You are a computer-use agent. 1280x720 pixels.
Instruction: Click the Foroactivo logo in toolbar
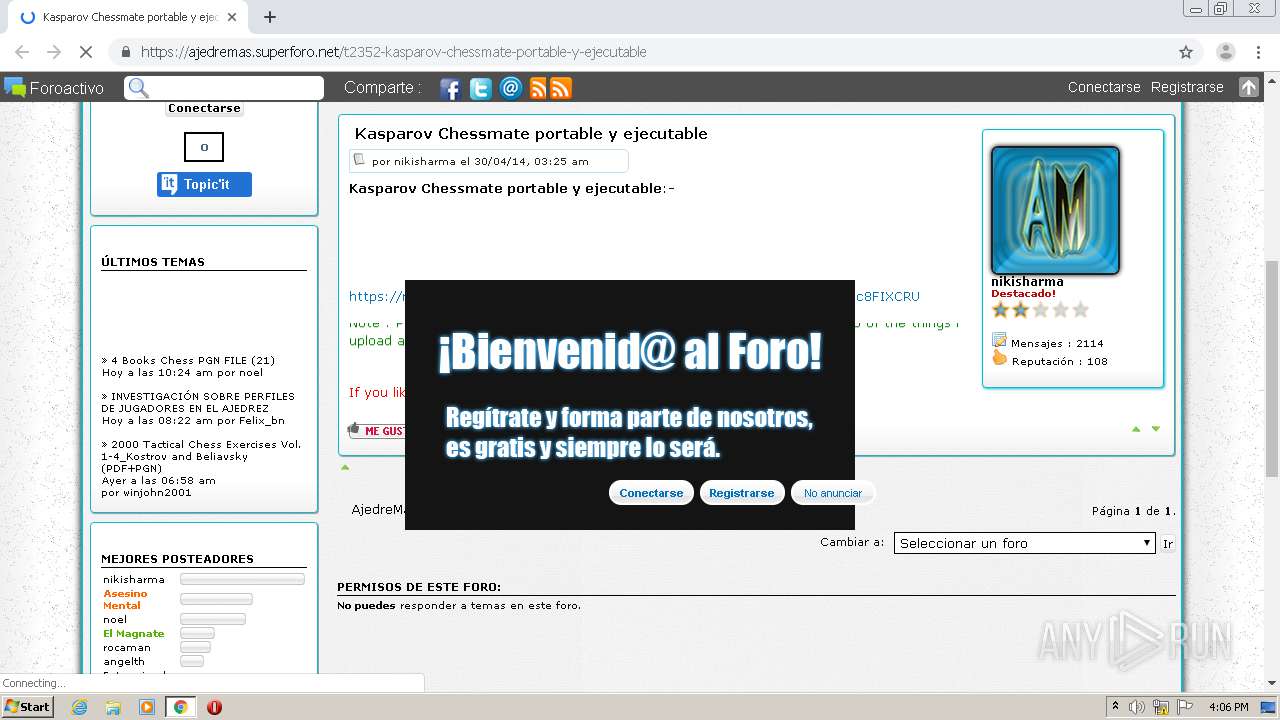tap(54, 88)
